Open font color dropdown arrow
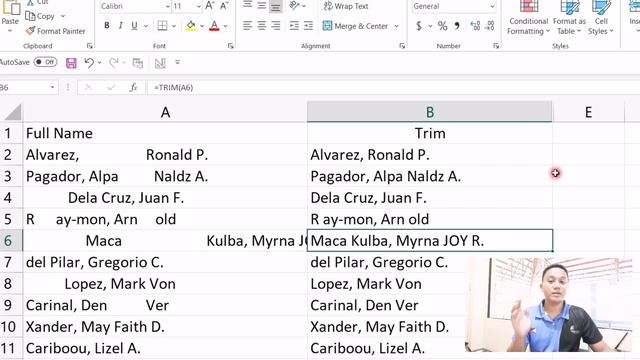640x360 pixels. 225,26
